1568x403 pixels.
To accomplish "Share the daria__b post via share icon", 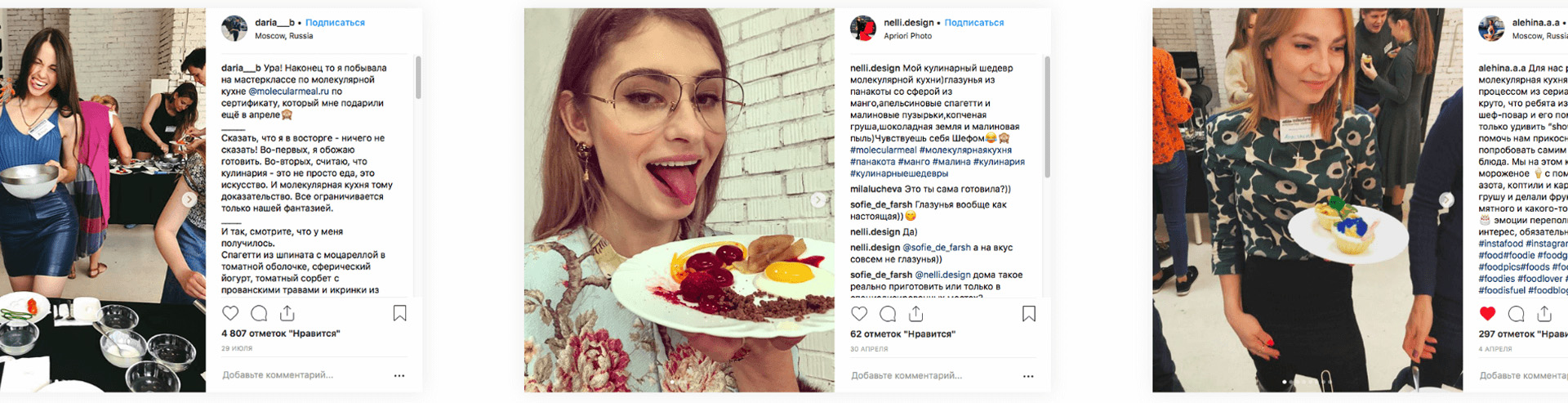I will [x=287, y=313].
